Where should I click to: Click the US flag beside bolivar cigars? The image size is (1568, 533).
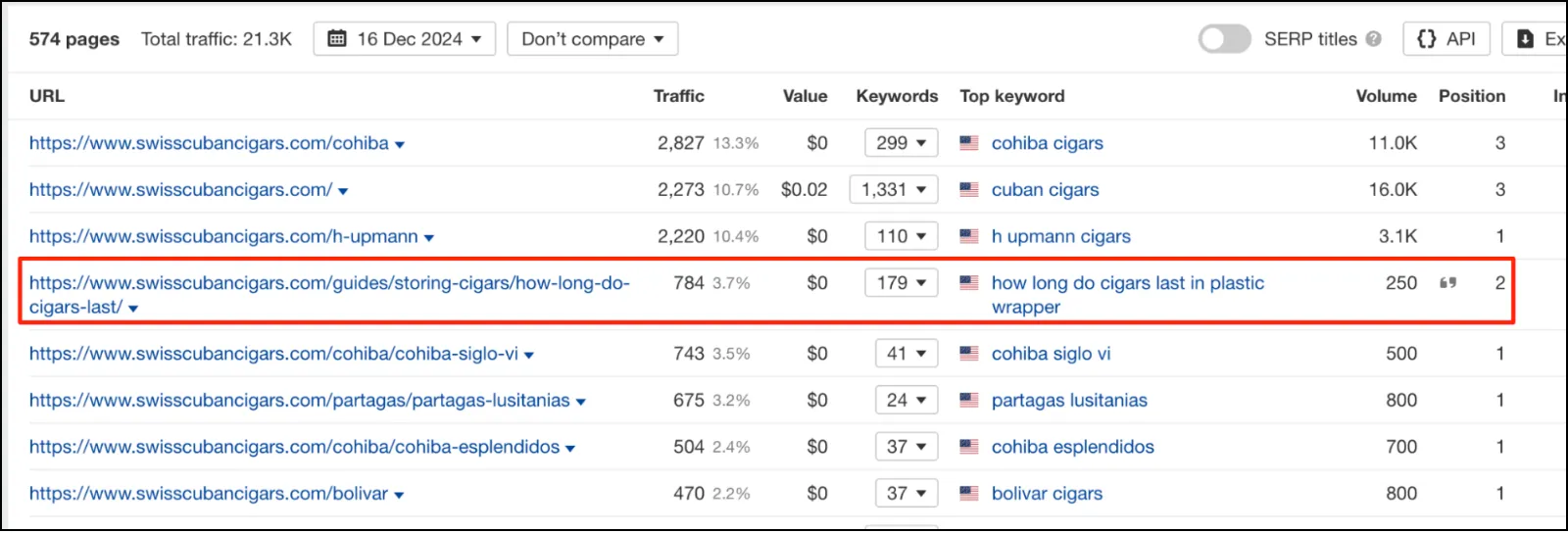point(968,494)
